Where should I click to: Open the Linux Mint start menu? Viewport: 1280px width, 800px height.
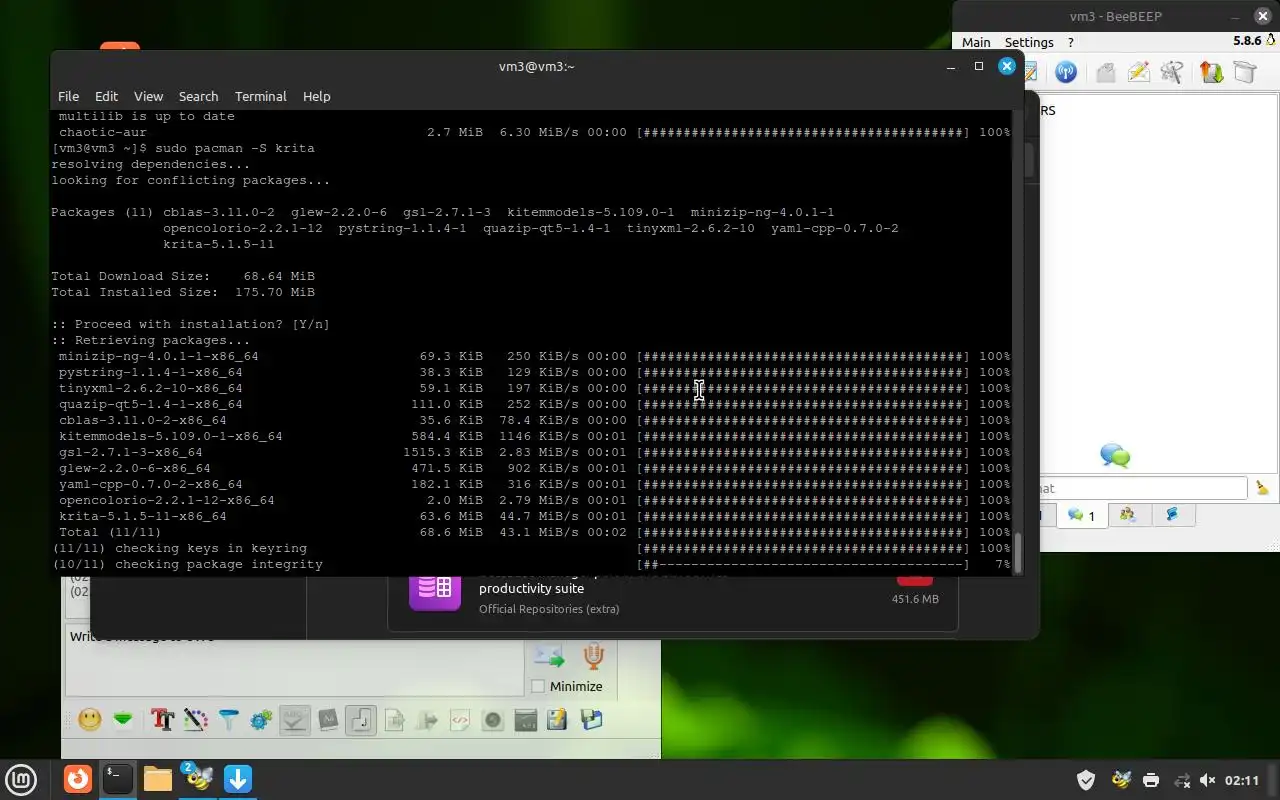21,779
